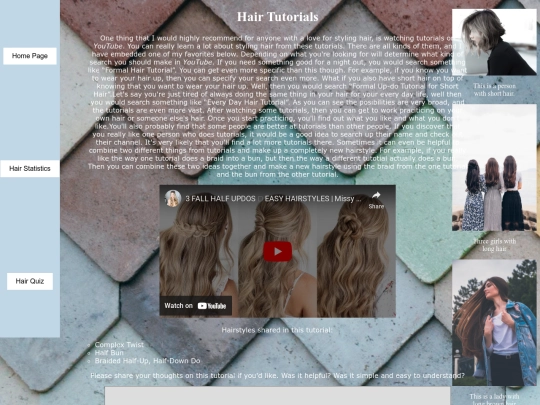
Task: Go to the Hair Statistics page
Action: [30, 168]
